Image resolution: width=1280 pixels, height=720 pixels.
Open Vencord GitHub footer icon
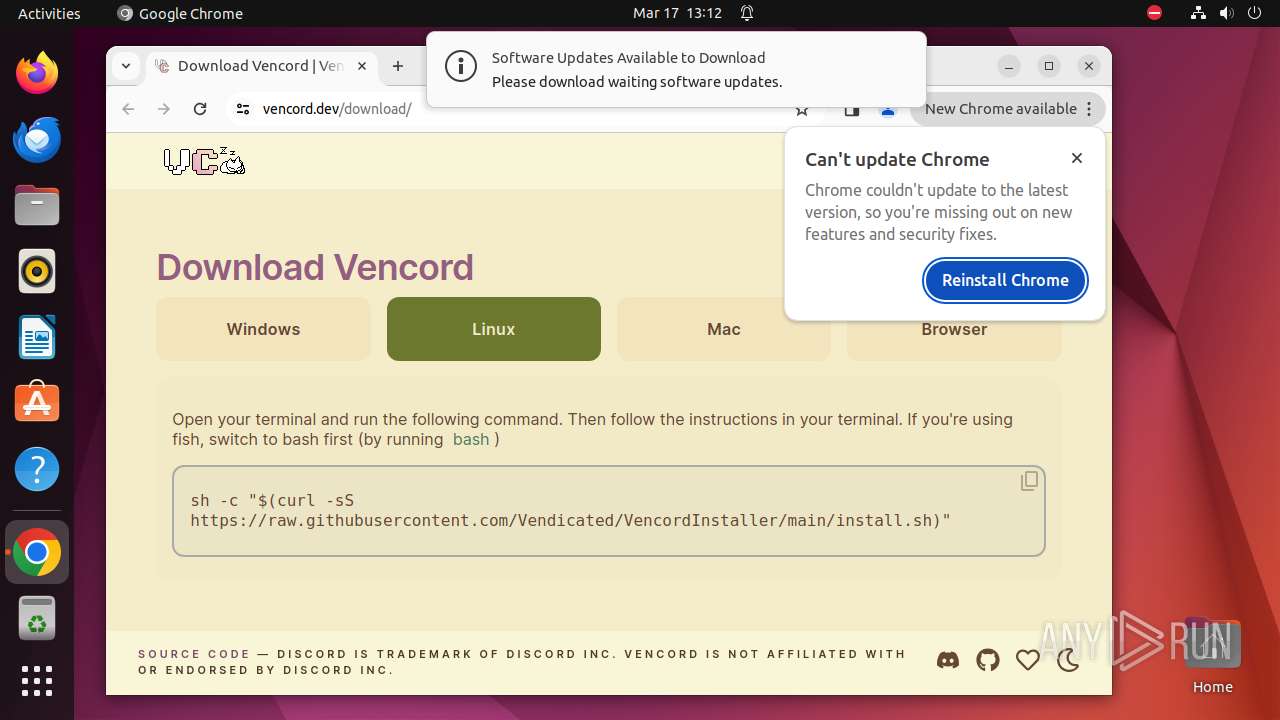point(988,660)
